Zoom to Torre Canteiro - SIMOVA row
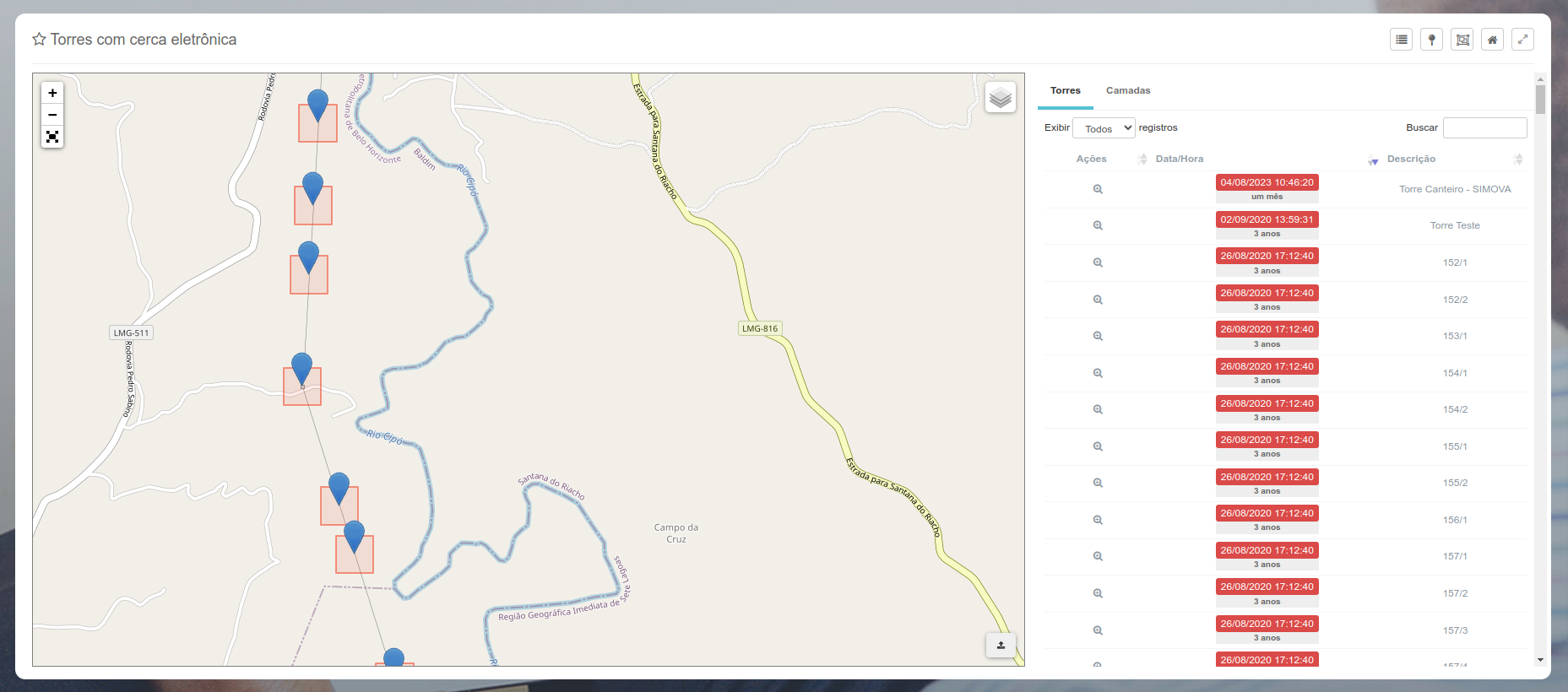The width and height of the screenshot is (1568, 692). [x=1098, y=189]
